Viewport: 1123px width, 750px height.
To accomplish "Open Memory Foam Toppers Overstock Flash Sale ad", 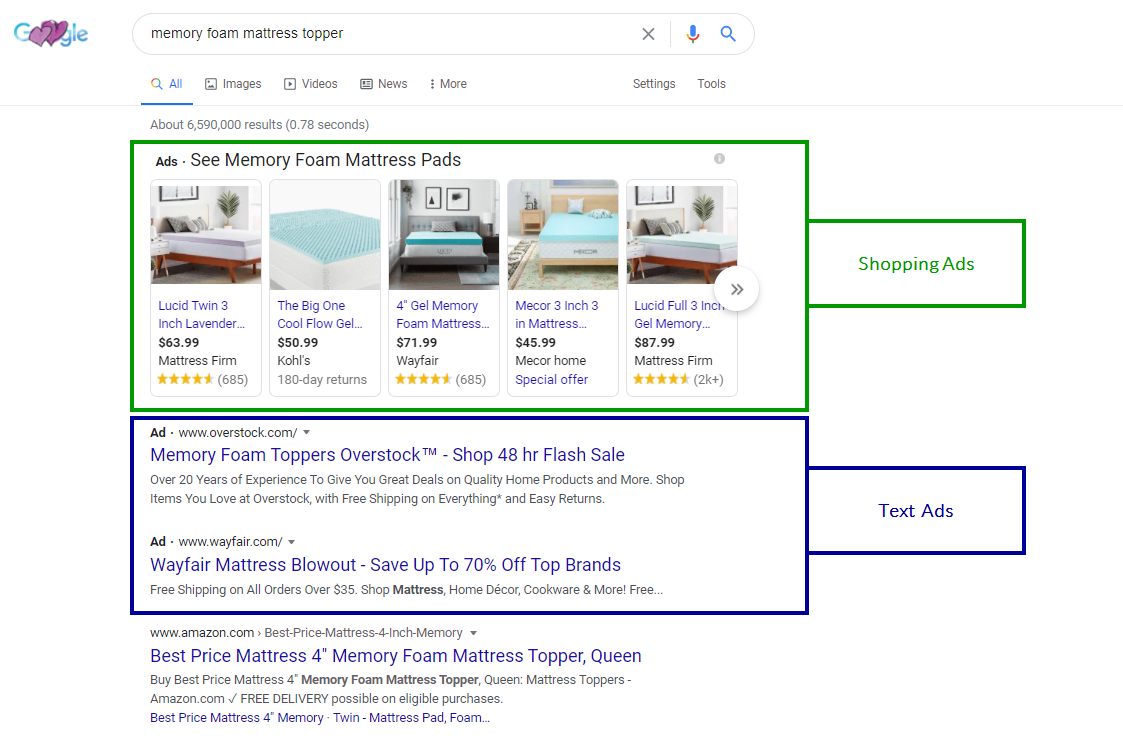I will (387, 455).
